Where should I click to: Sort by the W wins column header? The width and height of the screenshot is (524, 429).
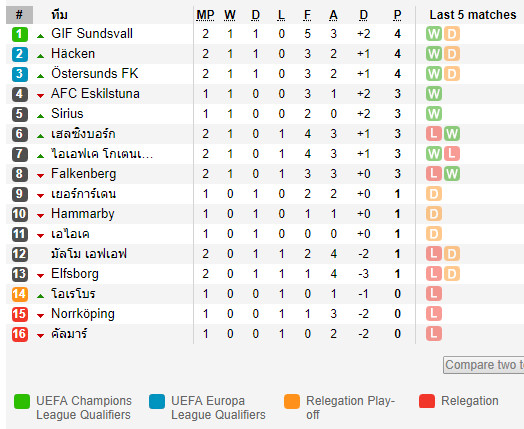pyautogui.click(x=230, y=15)
